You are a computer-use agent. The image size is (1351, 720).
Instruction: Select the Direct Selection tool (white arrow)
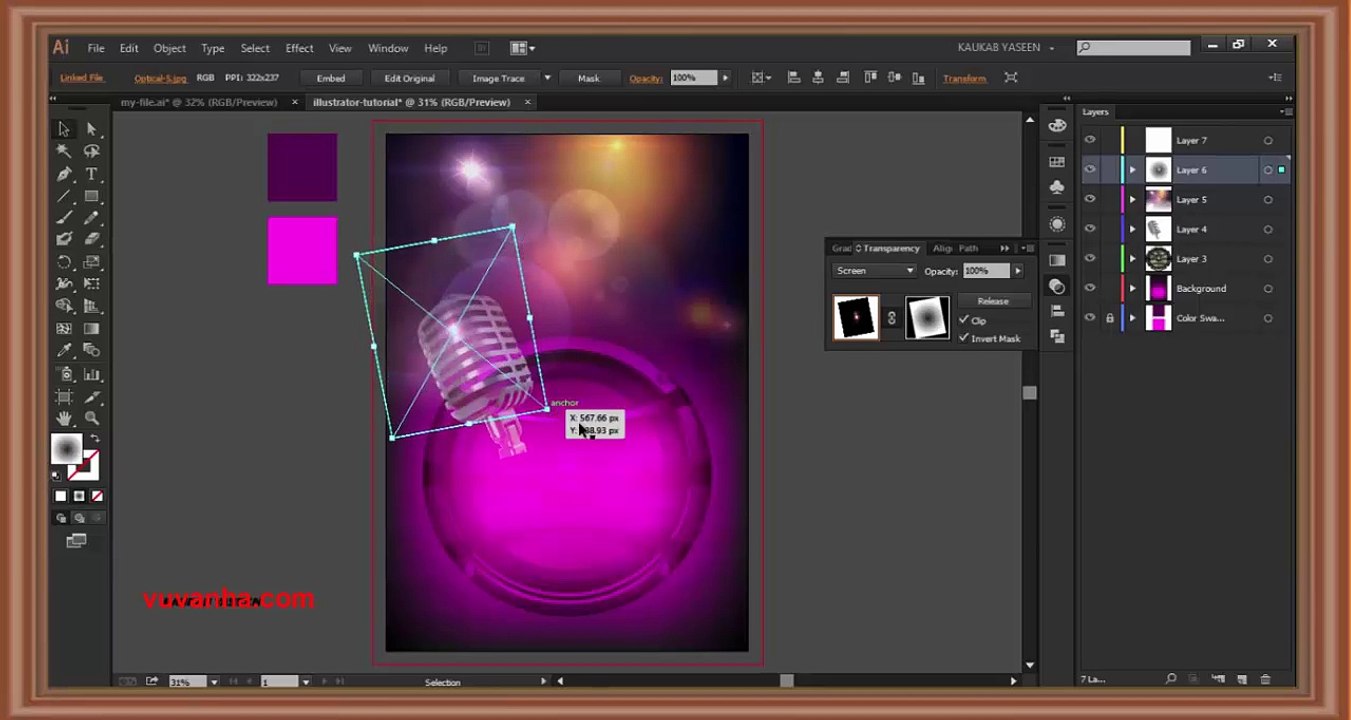coord(91,129)
